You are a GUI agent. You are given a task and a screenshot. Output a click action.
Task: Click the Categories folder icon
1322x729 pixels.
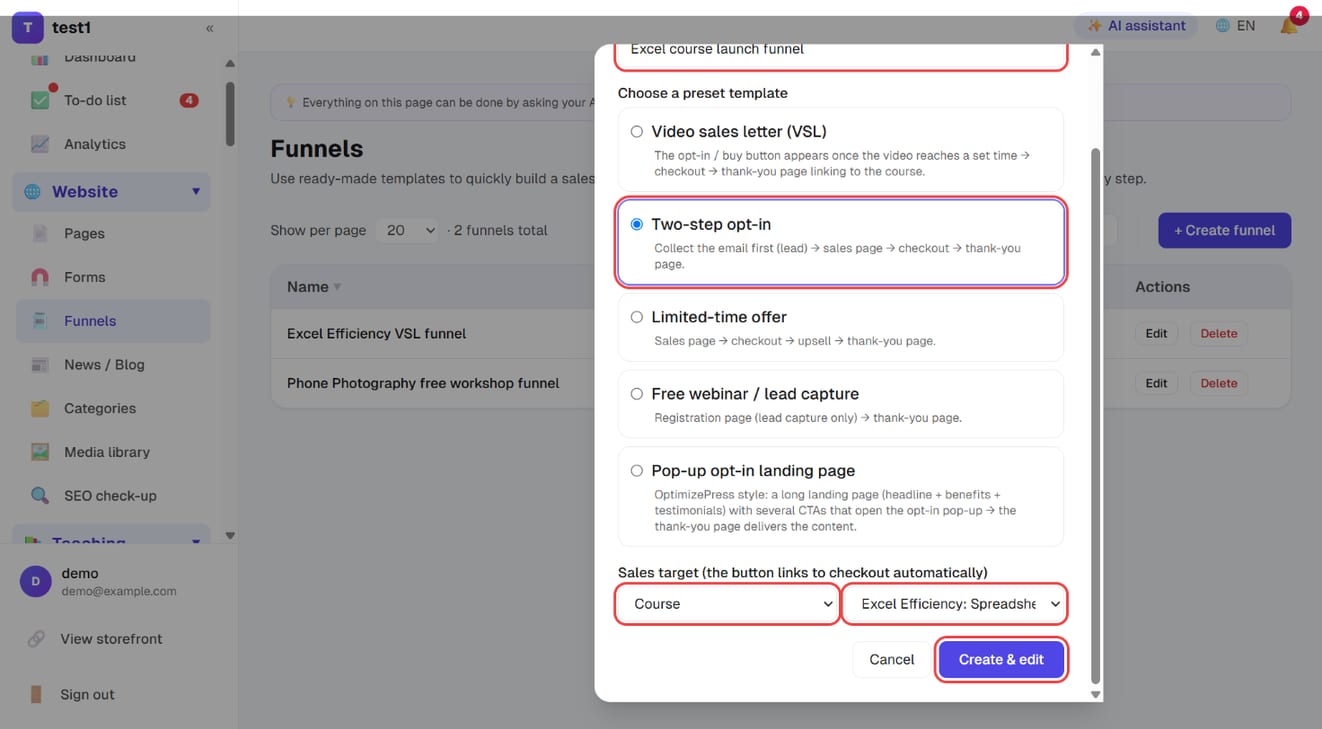[x=40, y=408]
